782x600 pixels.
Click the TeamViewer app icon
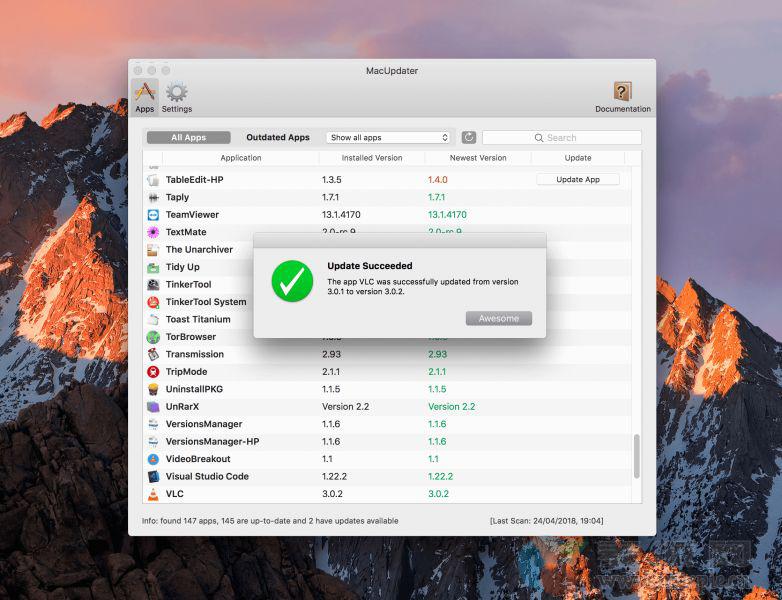point(153,215)
